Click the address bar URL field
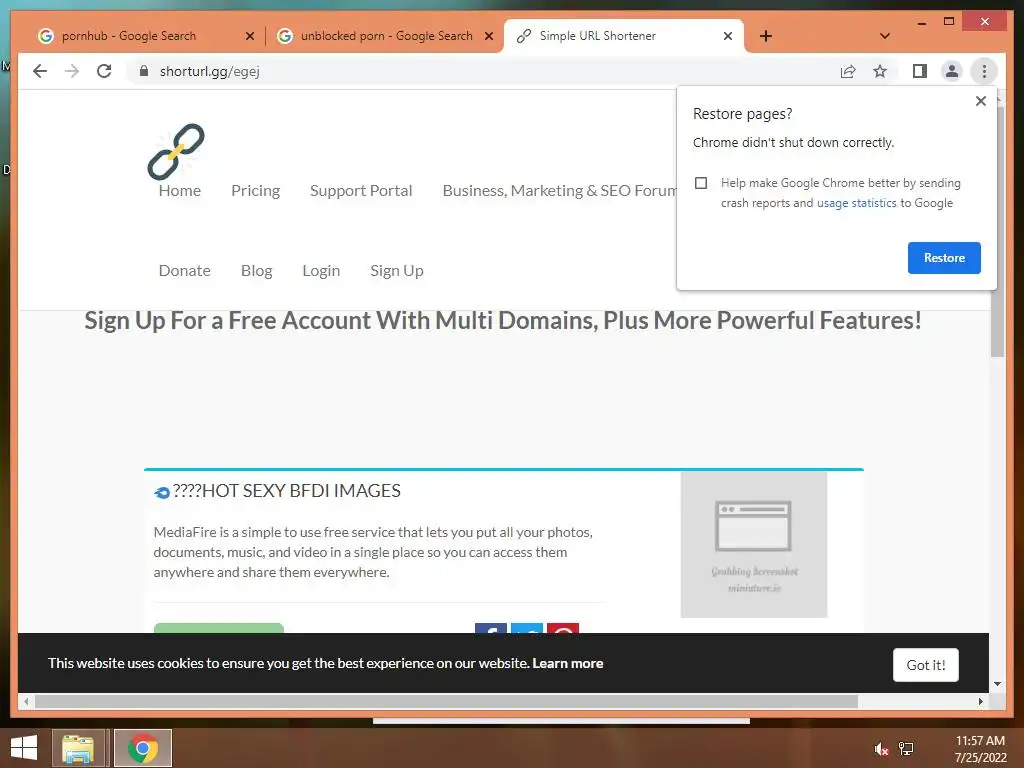Screen dimensions: 1024x768 (483, 71)
